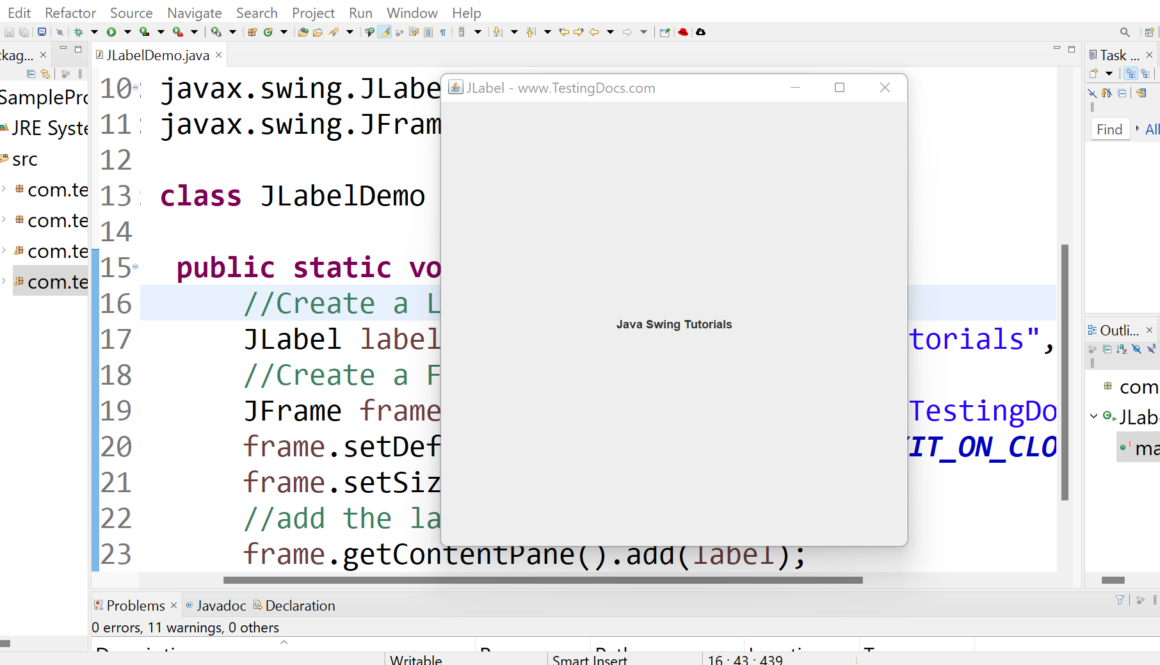Viewport: 1160px width, 665px height.
Task: Click the editor horizontal scrollbar
Action: click(540, 580)
